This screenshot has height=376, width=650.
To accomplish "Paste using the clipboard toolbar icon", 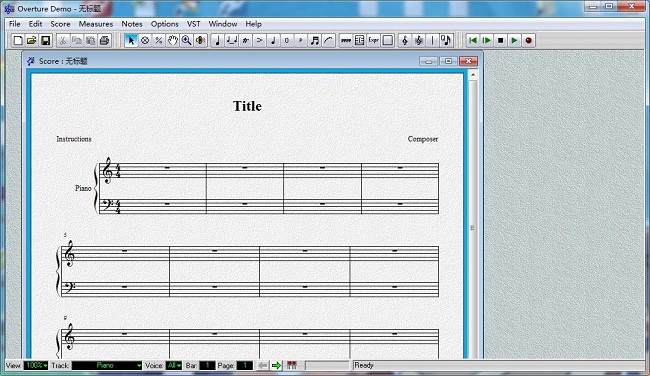I will pyautogui.click(x=90, y=41).
